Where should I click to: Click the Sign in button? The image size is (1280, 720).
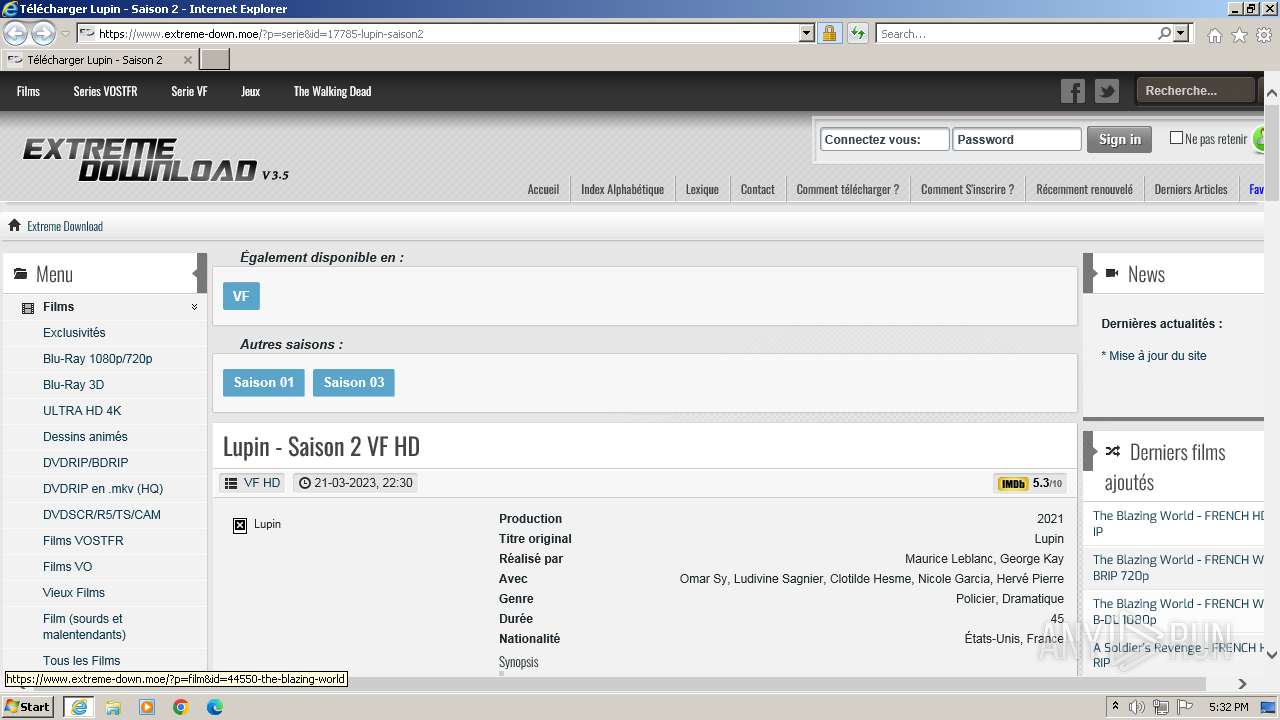click(1119, 139)
